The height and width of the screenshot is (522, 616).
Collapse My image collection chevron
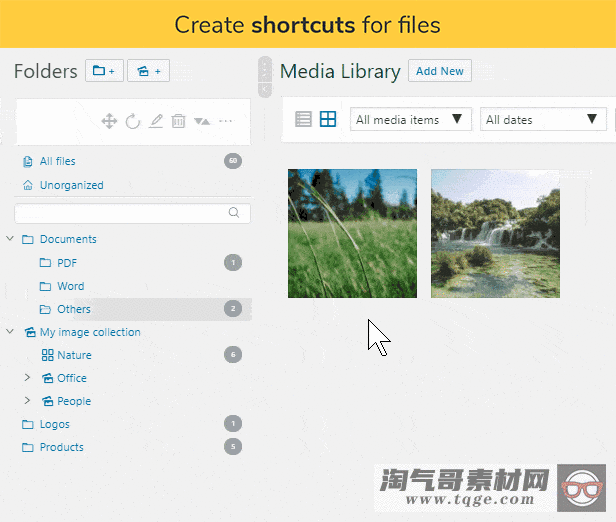pyautogui.click(x=10, y=331)
